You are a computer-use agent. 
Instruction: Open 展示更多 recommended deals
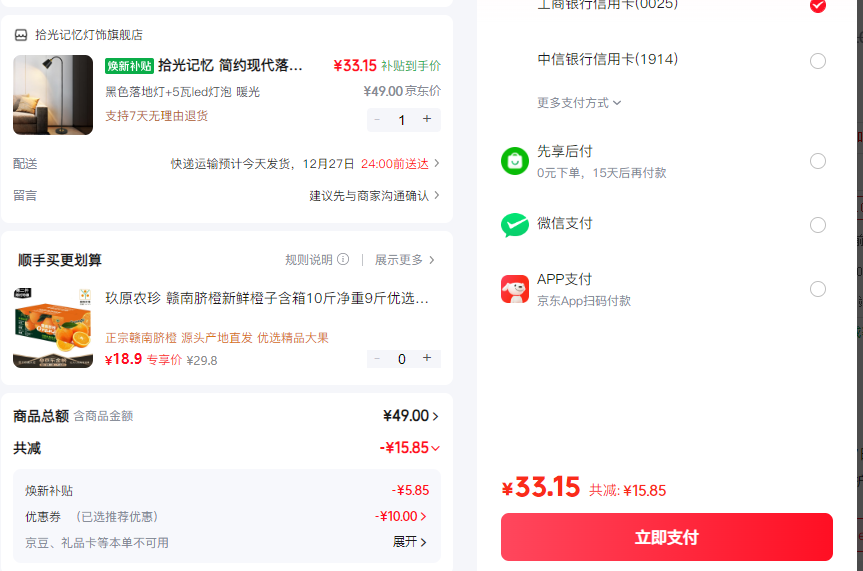click(405, 259)
